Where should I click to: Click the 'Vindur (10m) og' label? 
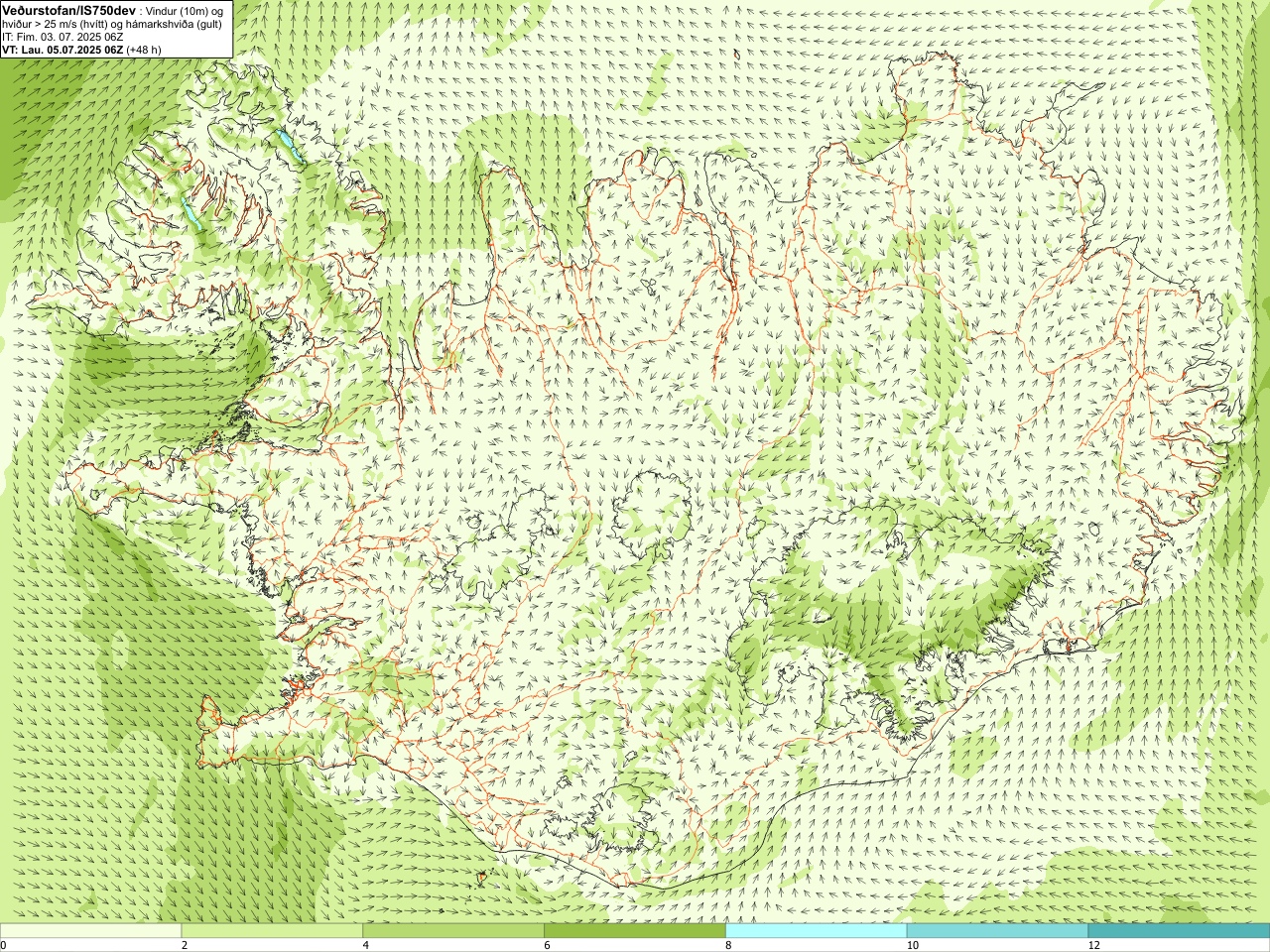pyautogui.click(x=185, y=10)
